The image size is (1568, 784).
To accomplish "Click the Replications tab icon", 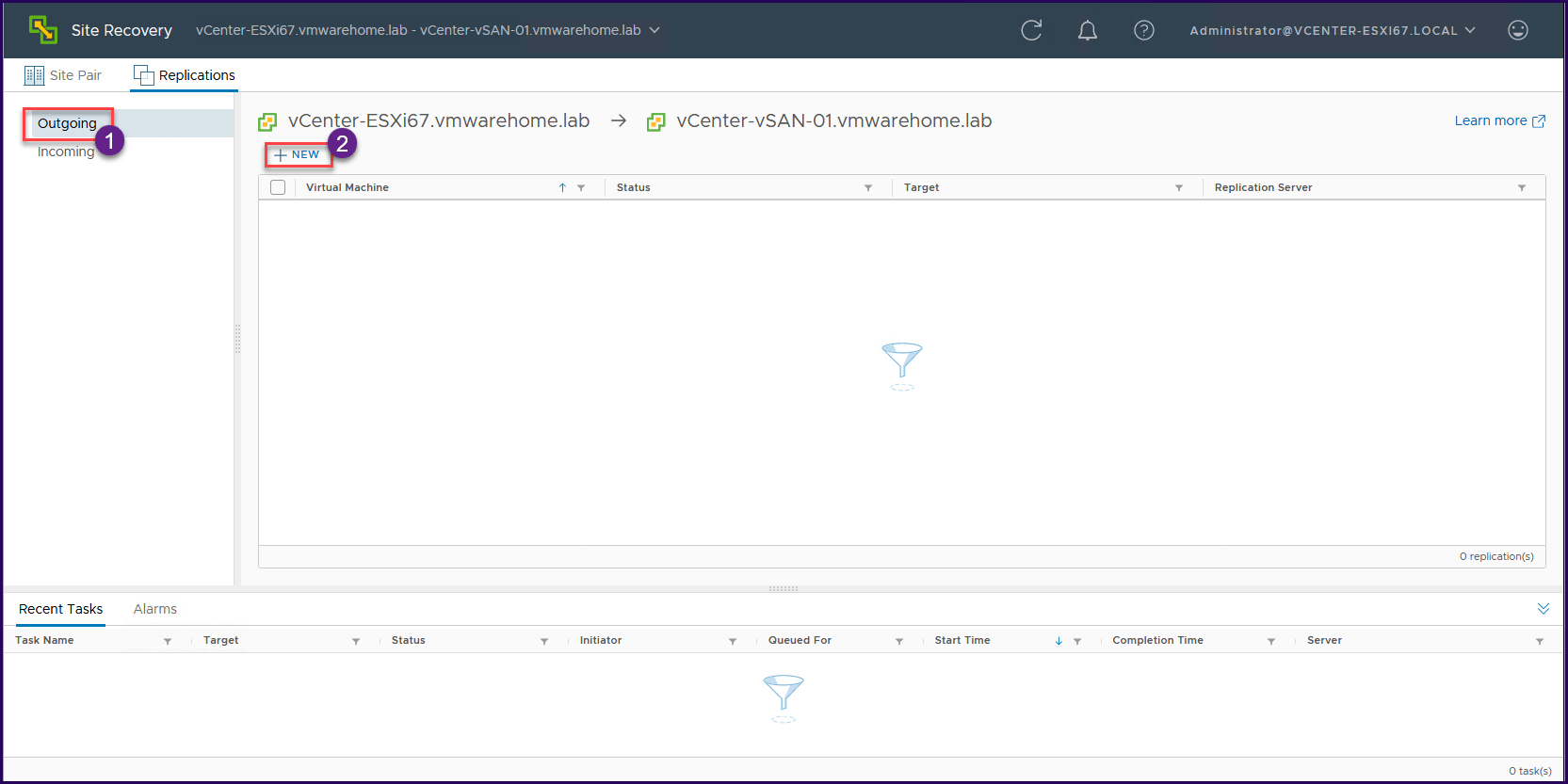I will click(143, 75).
